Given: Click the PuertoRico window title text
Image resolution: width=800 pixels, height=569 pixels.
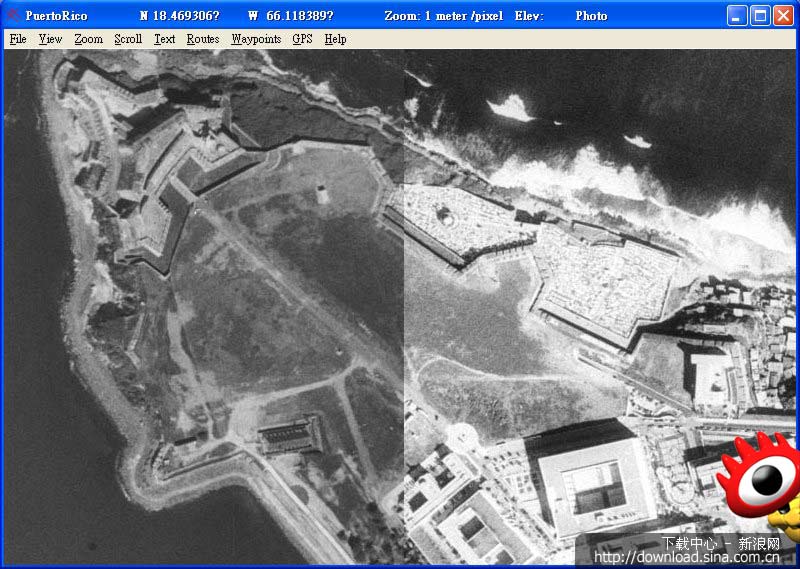Looking at the screenshot, I should click(56, 16).
